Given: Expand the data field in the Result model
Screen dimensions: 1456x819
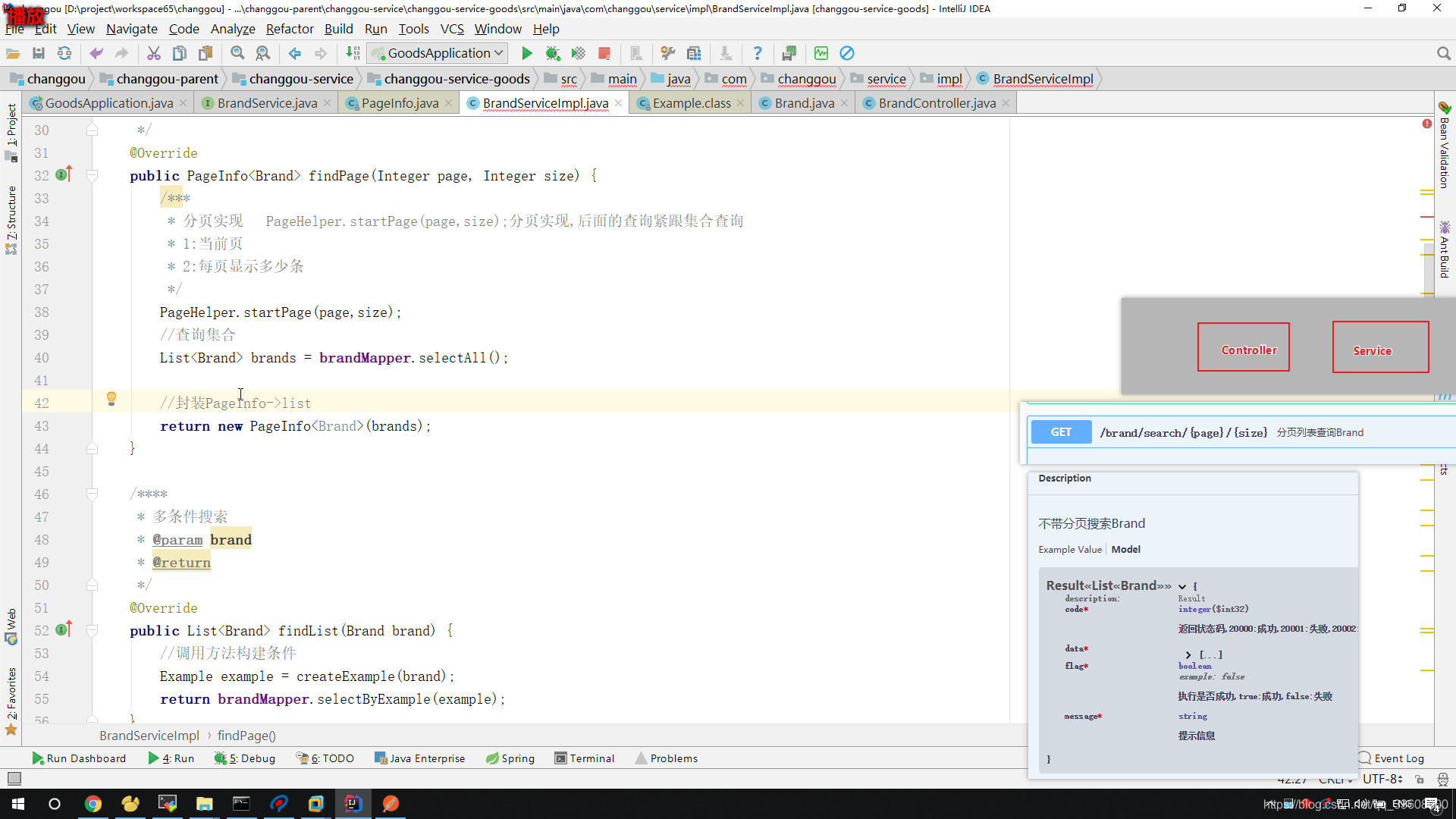Looking at the screenshot, I should (x=1188, y=654).
